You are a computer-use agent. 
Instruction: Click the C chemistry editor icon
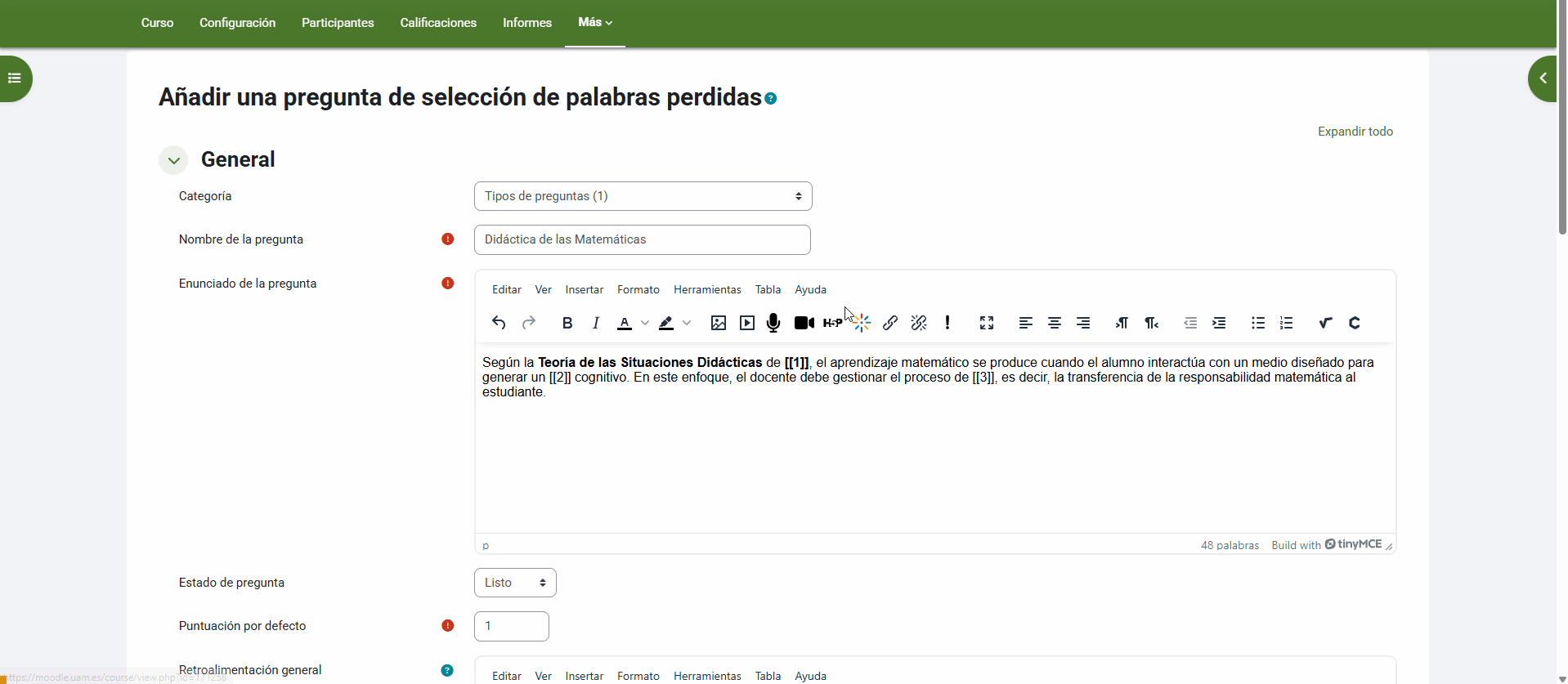pos(1355,323)
